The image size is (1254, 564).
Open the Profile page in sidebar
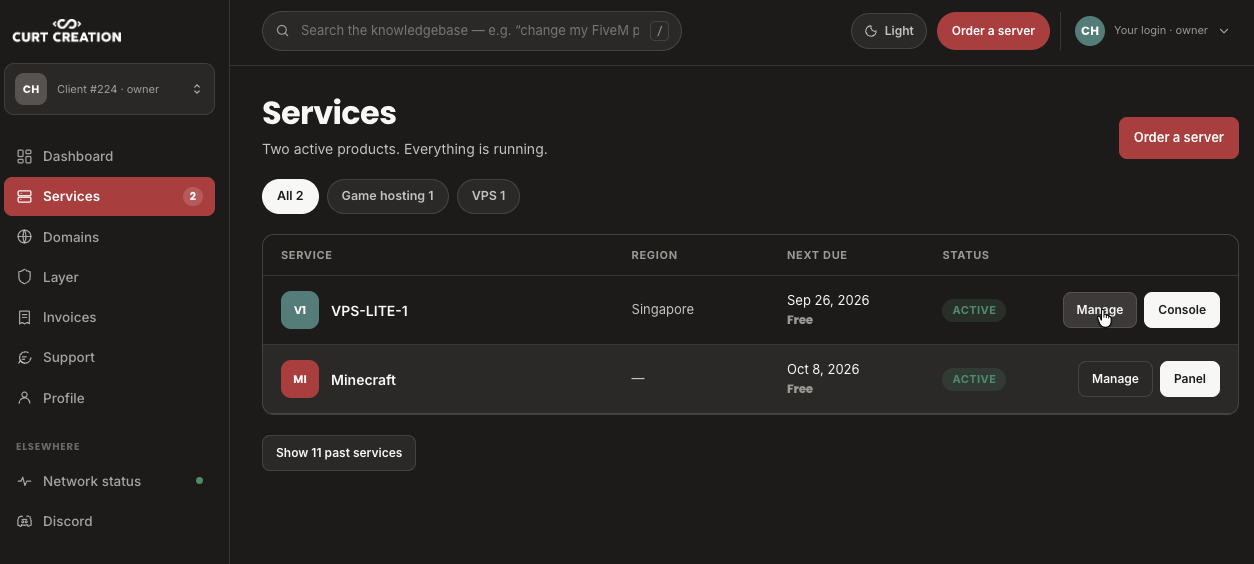point(109,398)
